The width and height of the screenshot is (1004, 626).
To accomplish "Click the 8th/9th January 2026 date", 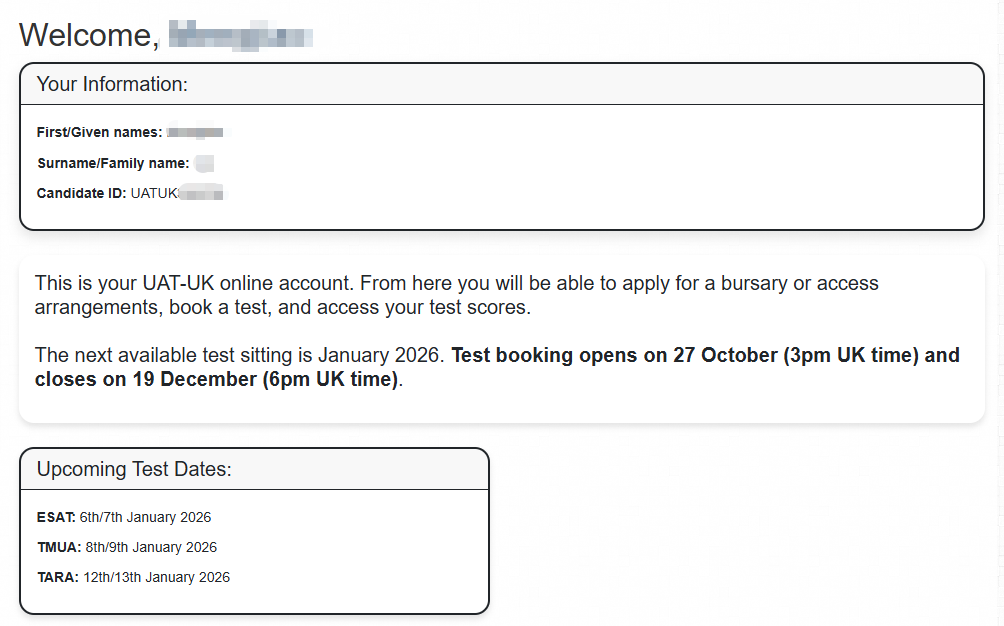I will point(151,547).
